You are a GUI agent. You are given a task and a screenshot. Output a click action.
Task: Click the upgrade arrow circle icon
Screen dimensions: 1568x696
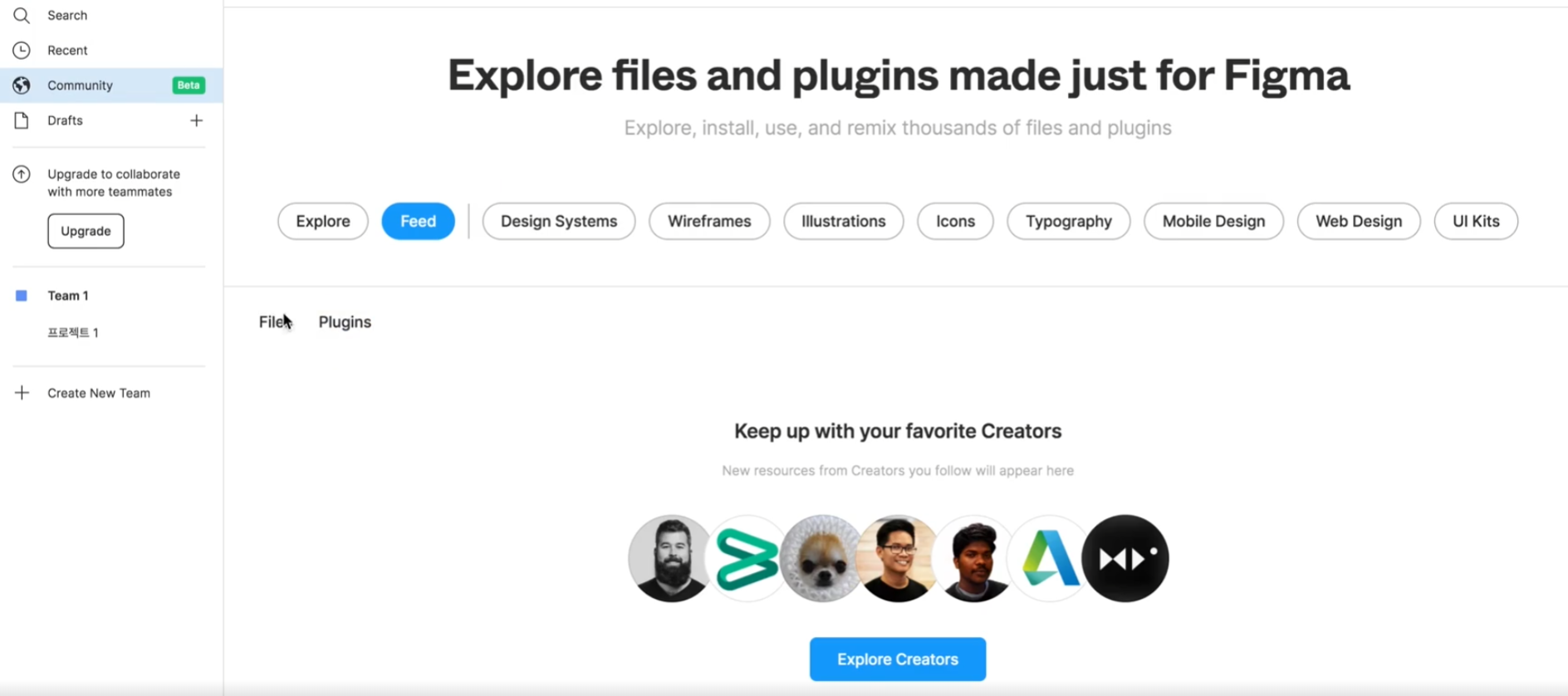22,174
